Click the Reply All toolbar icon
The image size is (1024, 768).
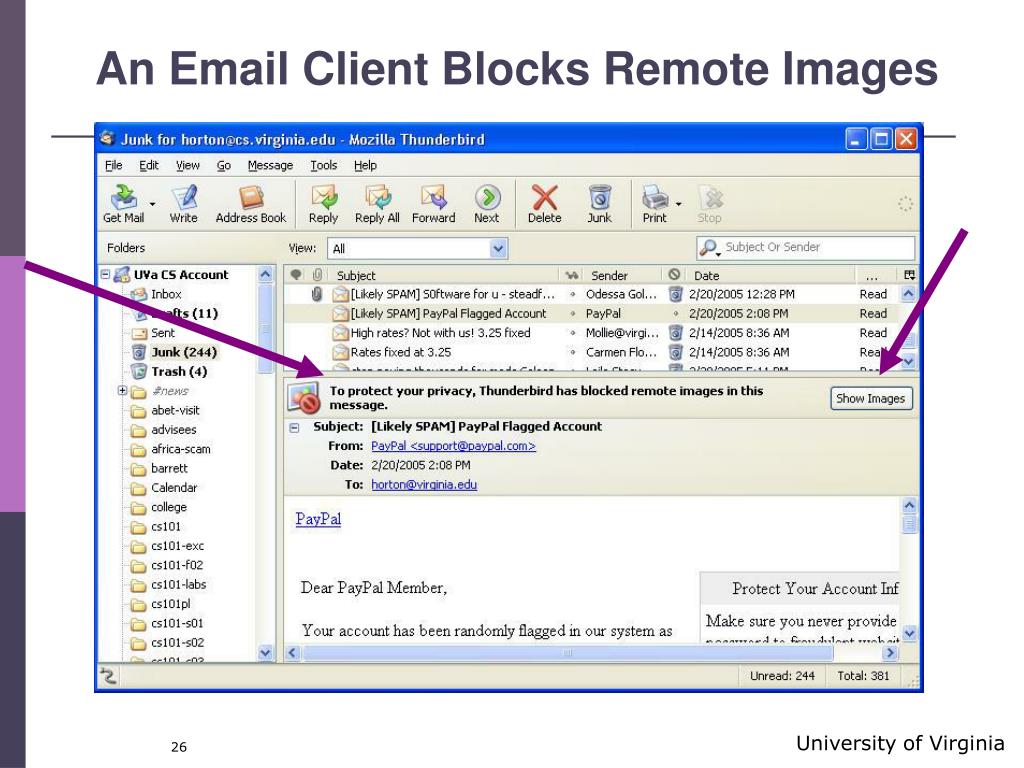377,203
